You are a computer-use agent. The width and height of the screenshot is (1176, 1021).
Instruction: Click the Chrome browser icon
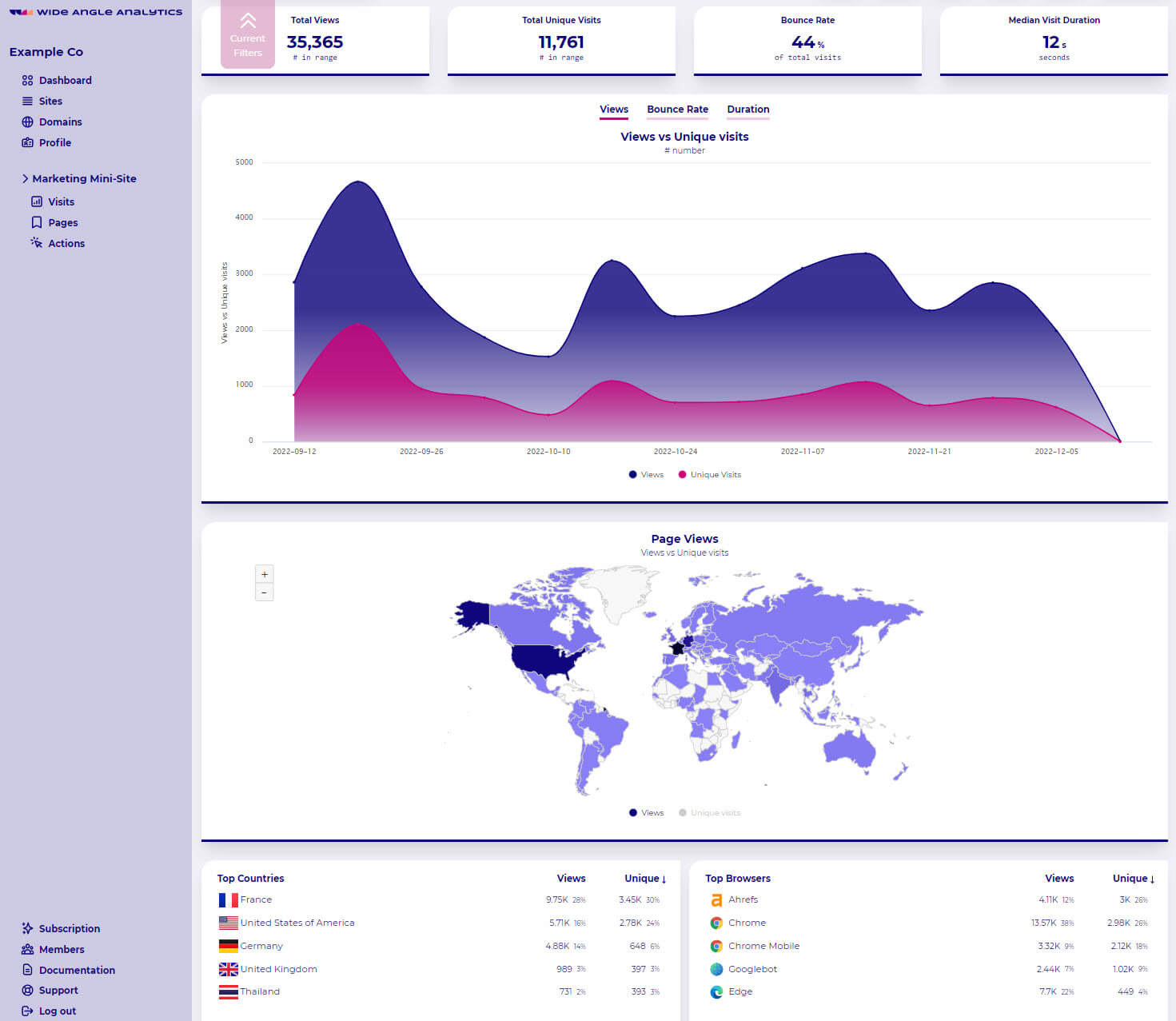click(716, 923)
